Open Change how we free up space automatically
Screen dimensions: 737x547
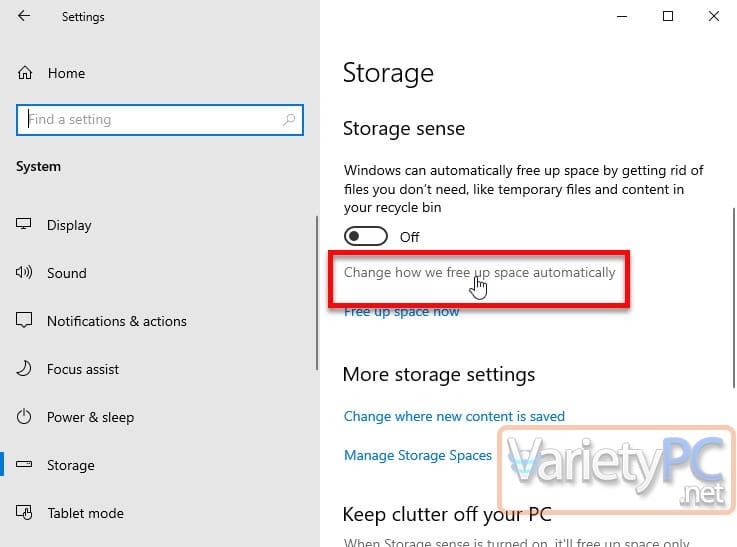coord(479,273)
